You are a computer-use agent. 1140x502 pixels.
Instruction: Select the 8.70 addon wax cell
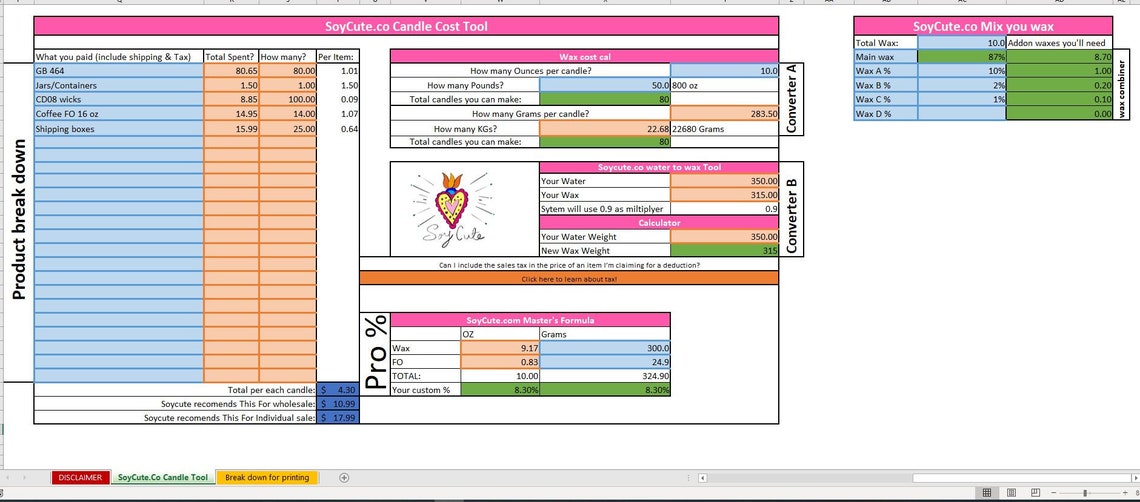pos(1059,57)
